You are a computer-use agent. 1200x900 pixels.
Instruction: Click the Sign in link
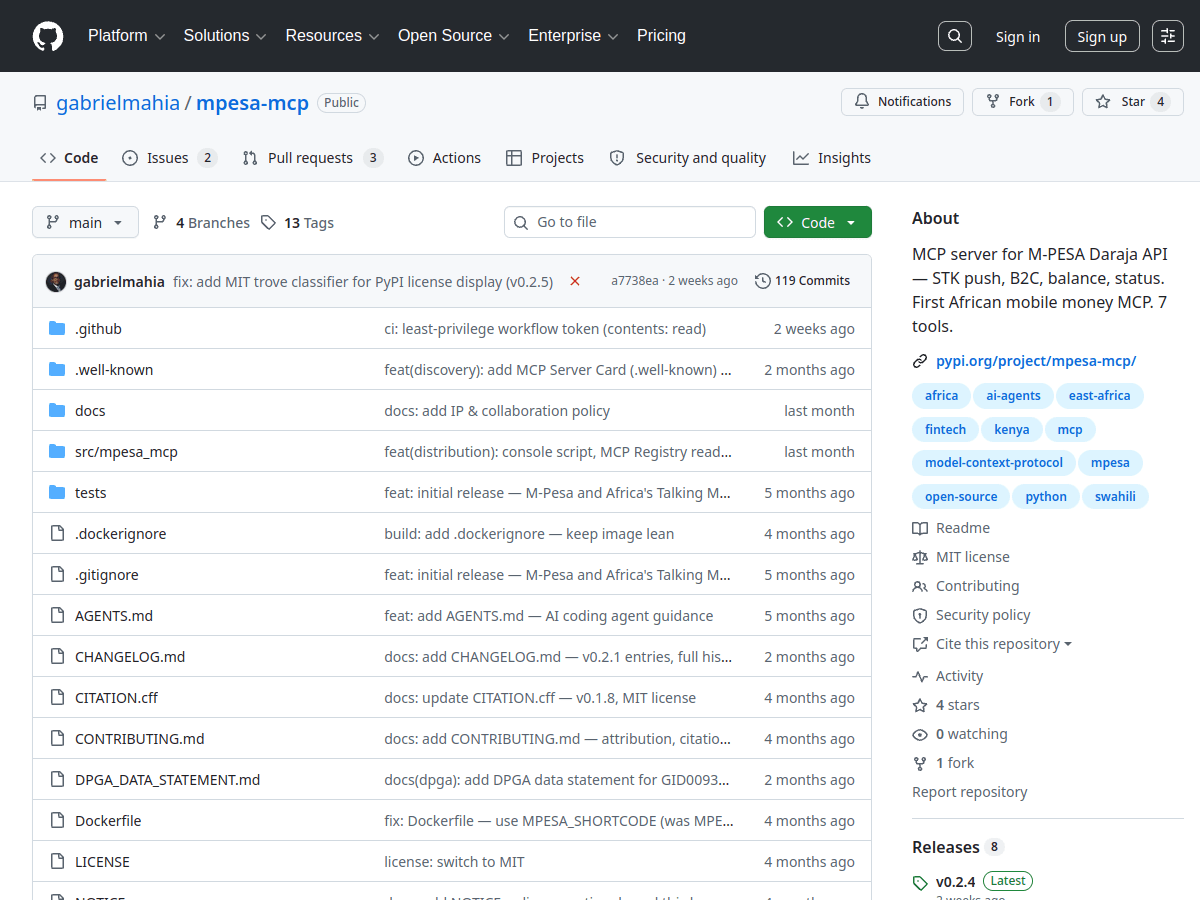[1017, 37]
